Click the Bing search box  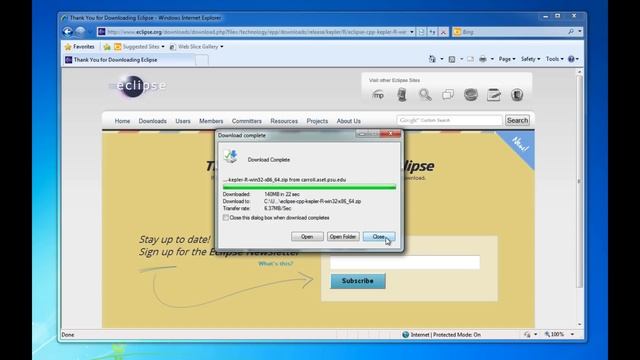click(513, 32)
